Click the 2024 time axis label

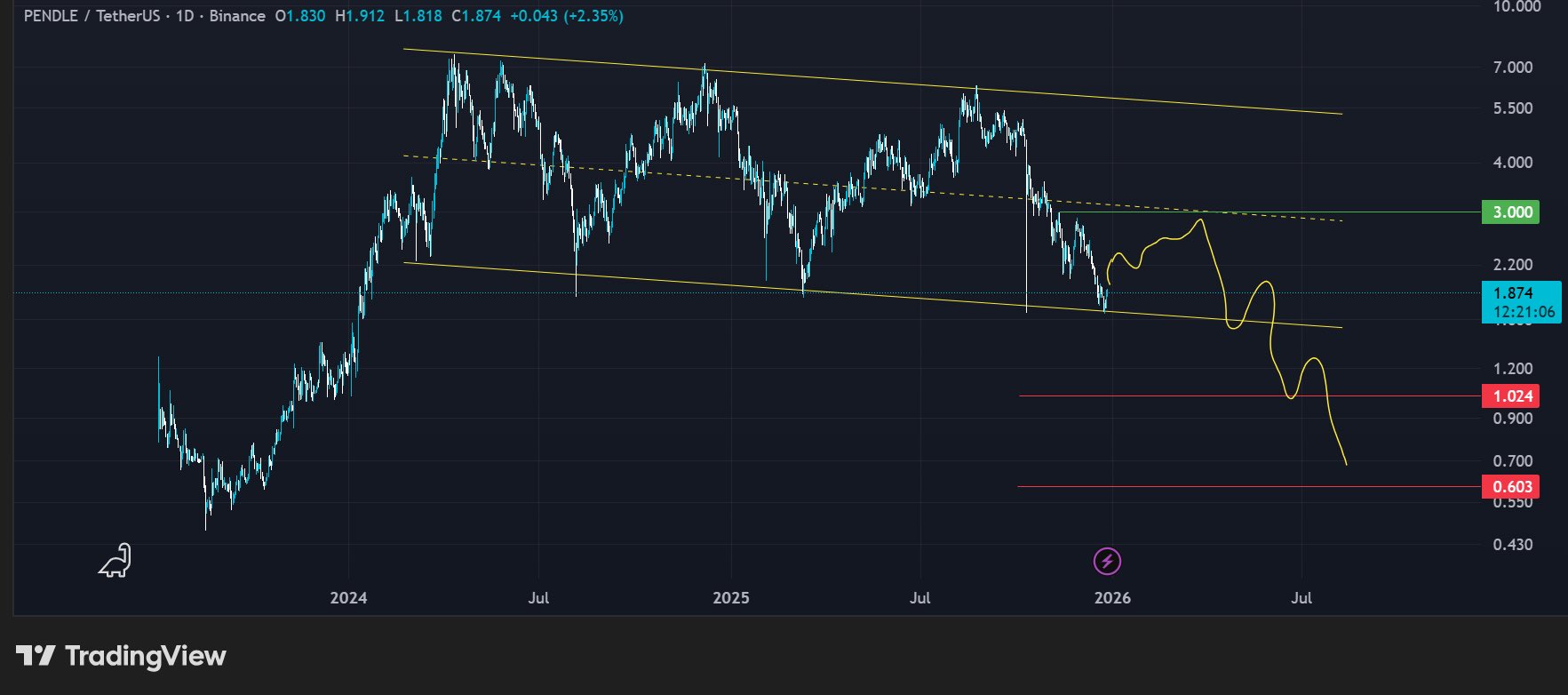pos(348,598)
